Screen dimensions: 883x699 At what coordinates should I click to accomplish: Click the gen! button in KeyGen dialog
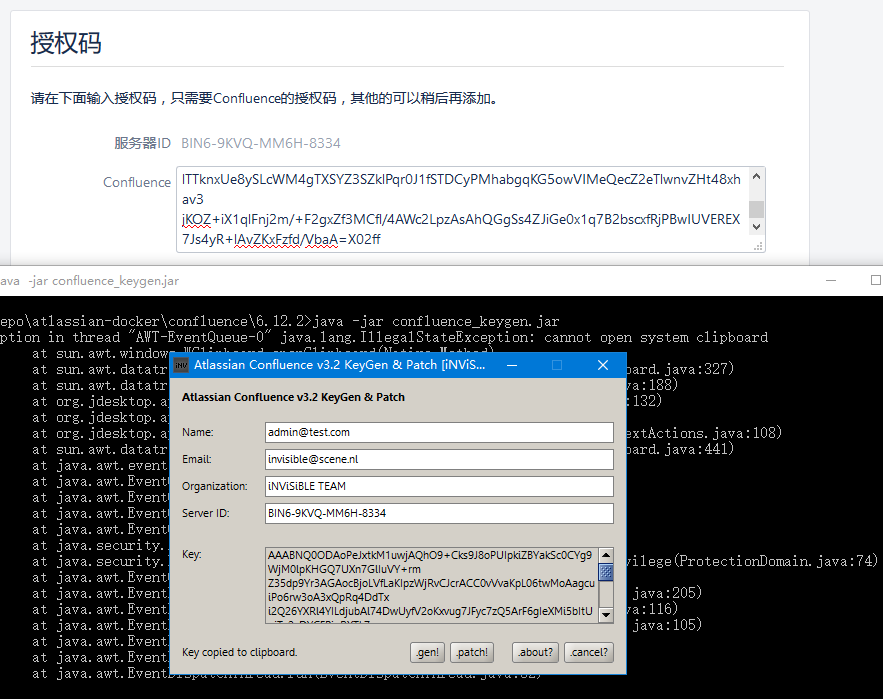427,652
